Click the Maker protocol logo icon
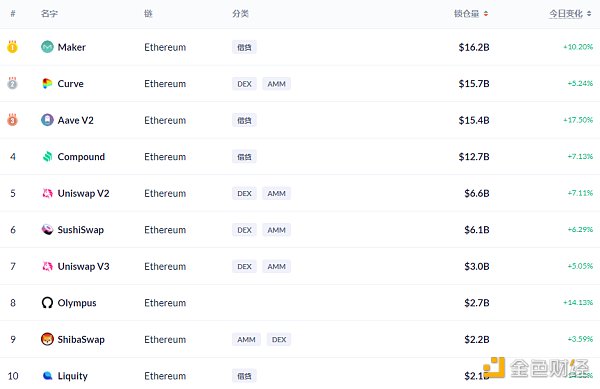Screen dimensions: 600x389 coord(47,47)
